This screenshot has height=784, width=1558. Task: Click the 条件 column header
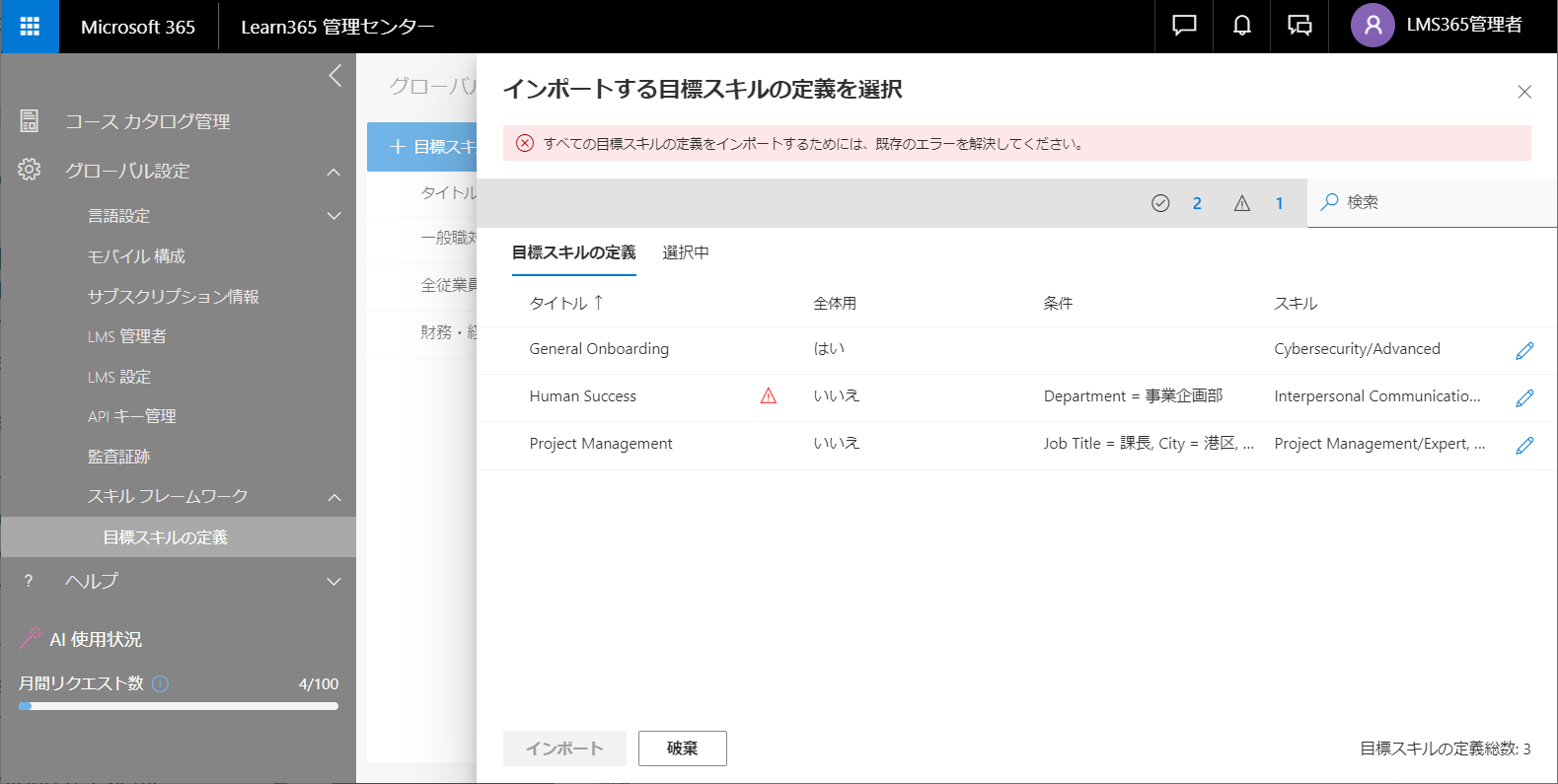[1058, 304]
